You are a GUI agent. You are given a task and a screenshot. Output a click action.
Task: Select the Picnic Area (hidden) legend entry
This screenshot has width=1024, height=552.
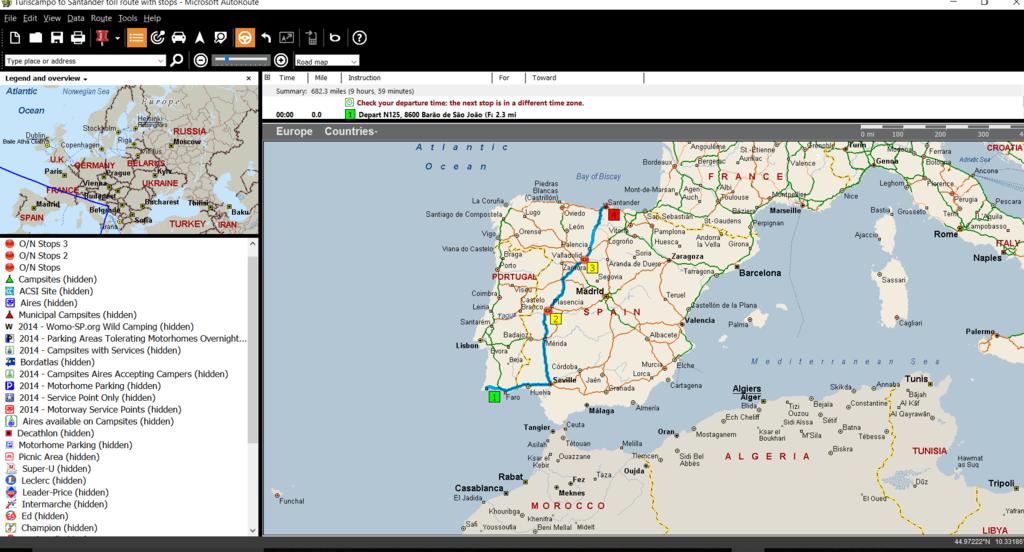[x=59, y=457]
